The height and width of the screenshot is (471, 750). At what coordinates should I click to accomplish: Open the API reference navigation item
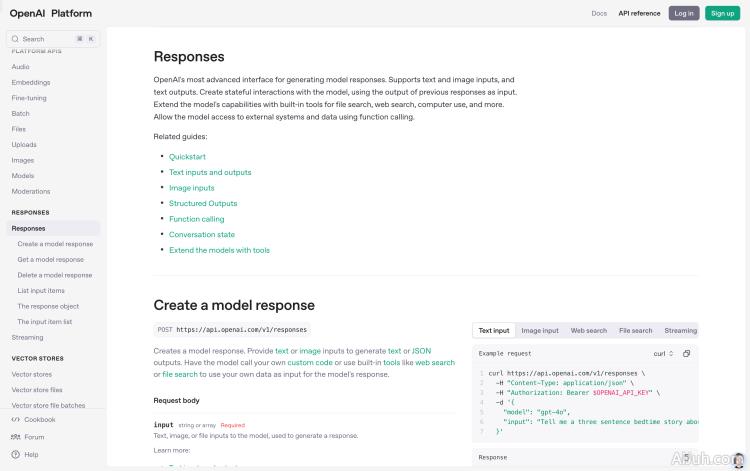click(639, 13)
